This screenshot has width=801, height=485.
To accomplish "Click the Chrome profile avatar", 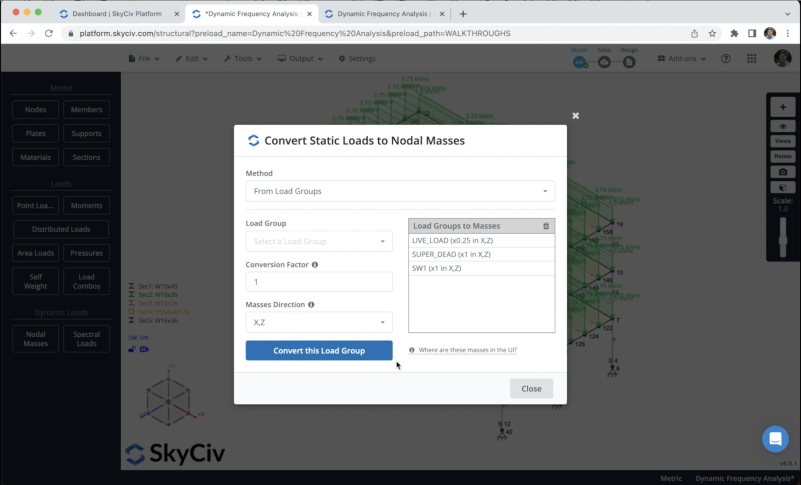I will coord(770,33).
